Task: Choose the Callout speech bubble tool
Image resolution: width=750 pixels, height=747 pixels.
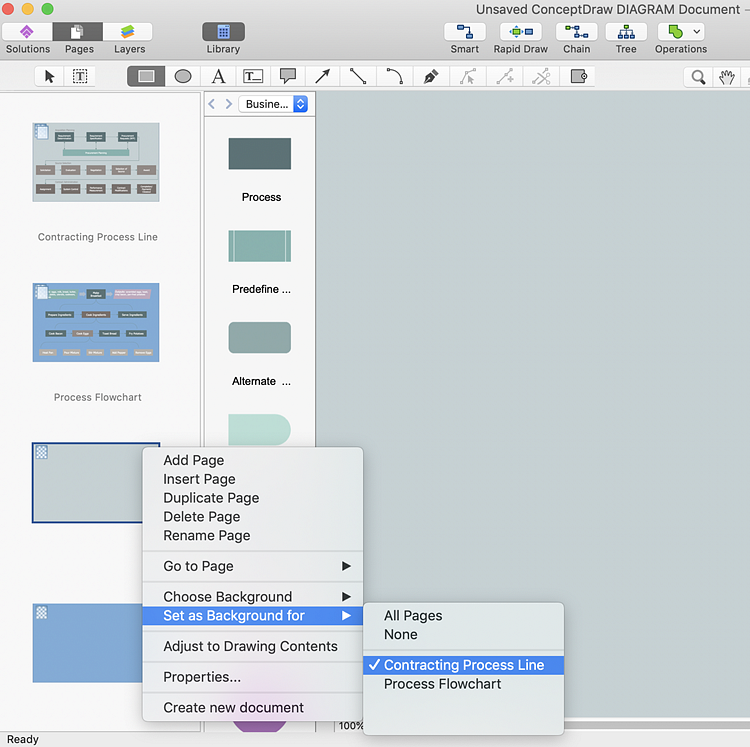Action: pos(288,76)
